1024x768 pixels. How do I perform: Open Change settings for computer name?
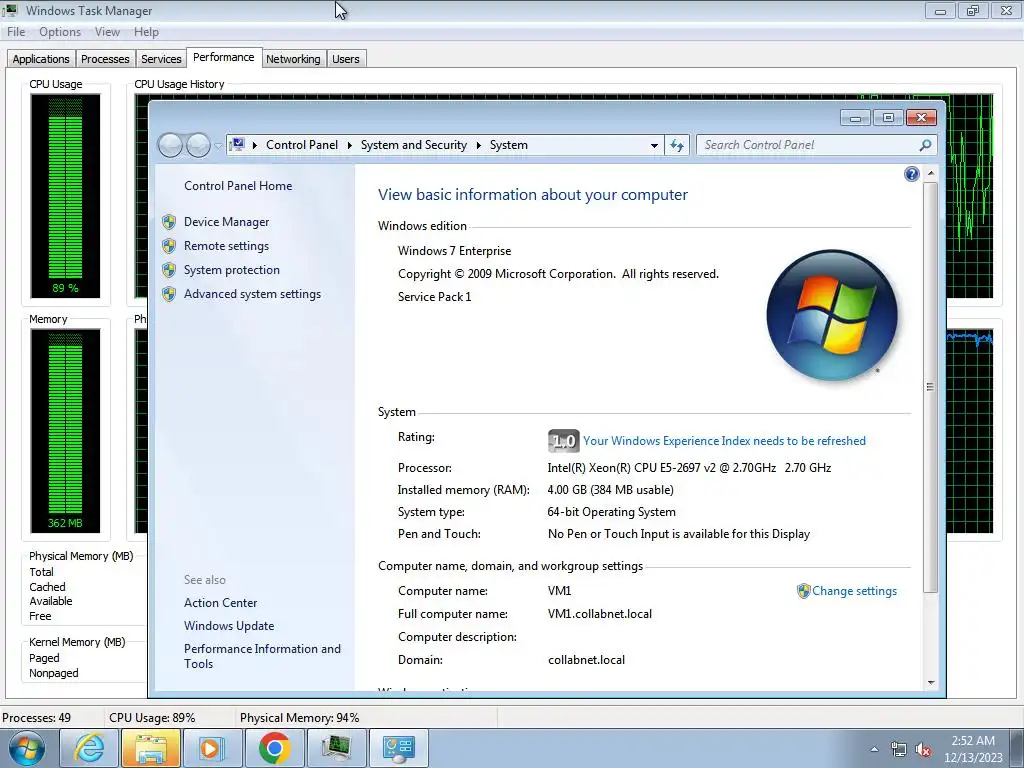click(x=854, y=591)
